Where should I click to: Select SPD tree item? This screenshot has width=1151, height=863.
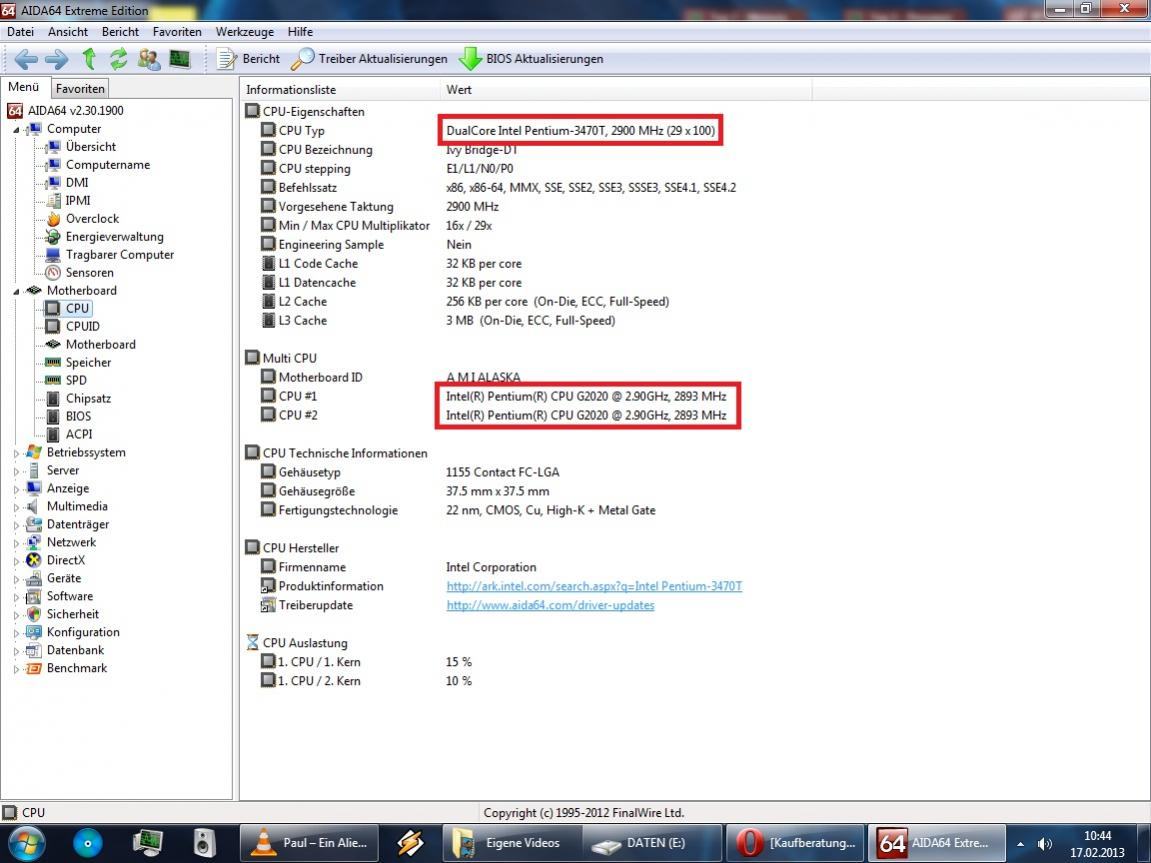(x=76, y=380)
